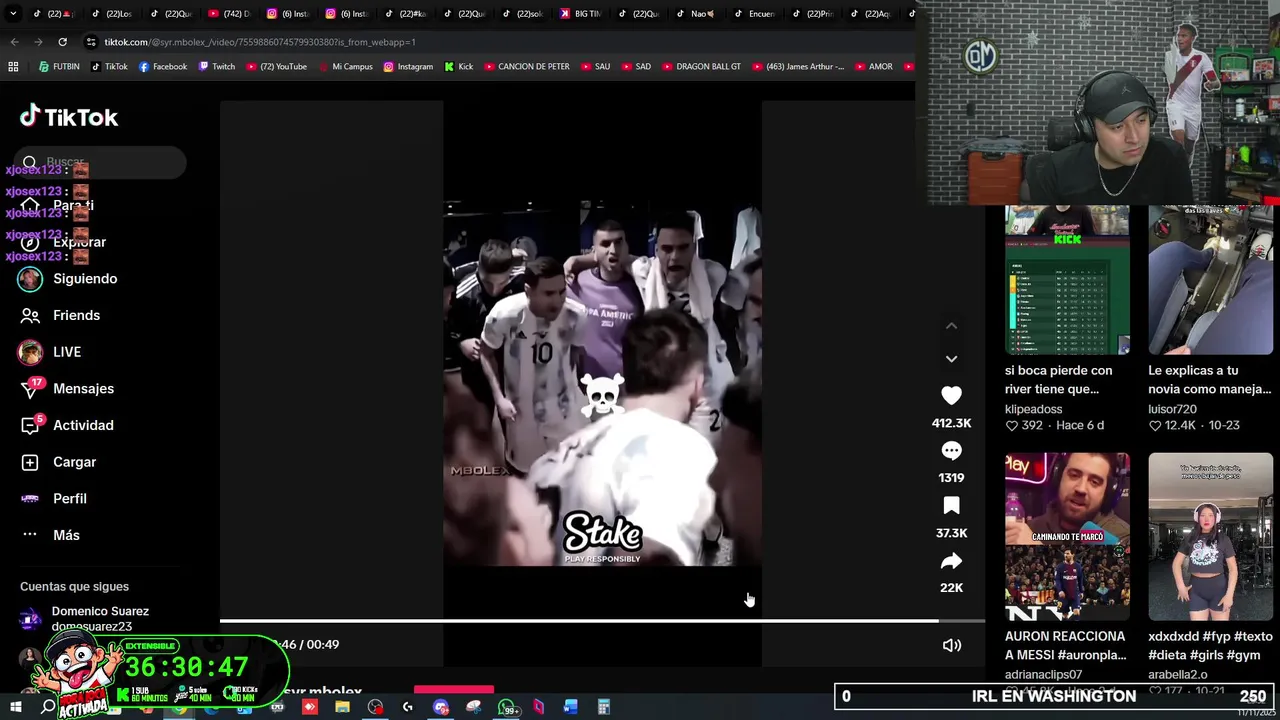Screen dimensions: 1280x720
Task: Switch to the (742) YouTube tab
Action: point(230,13)
